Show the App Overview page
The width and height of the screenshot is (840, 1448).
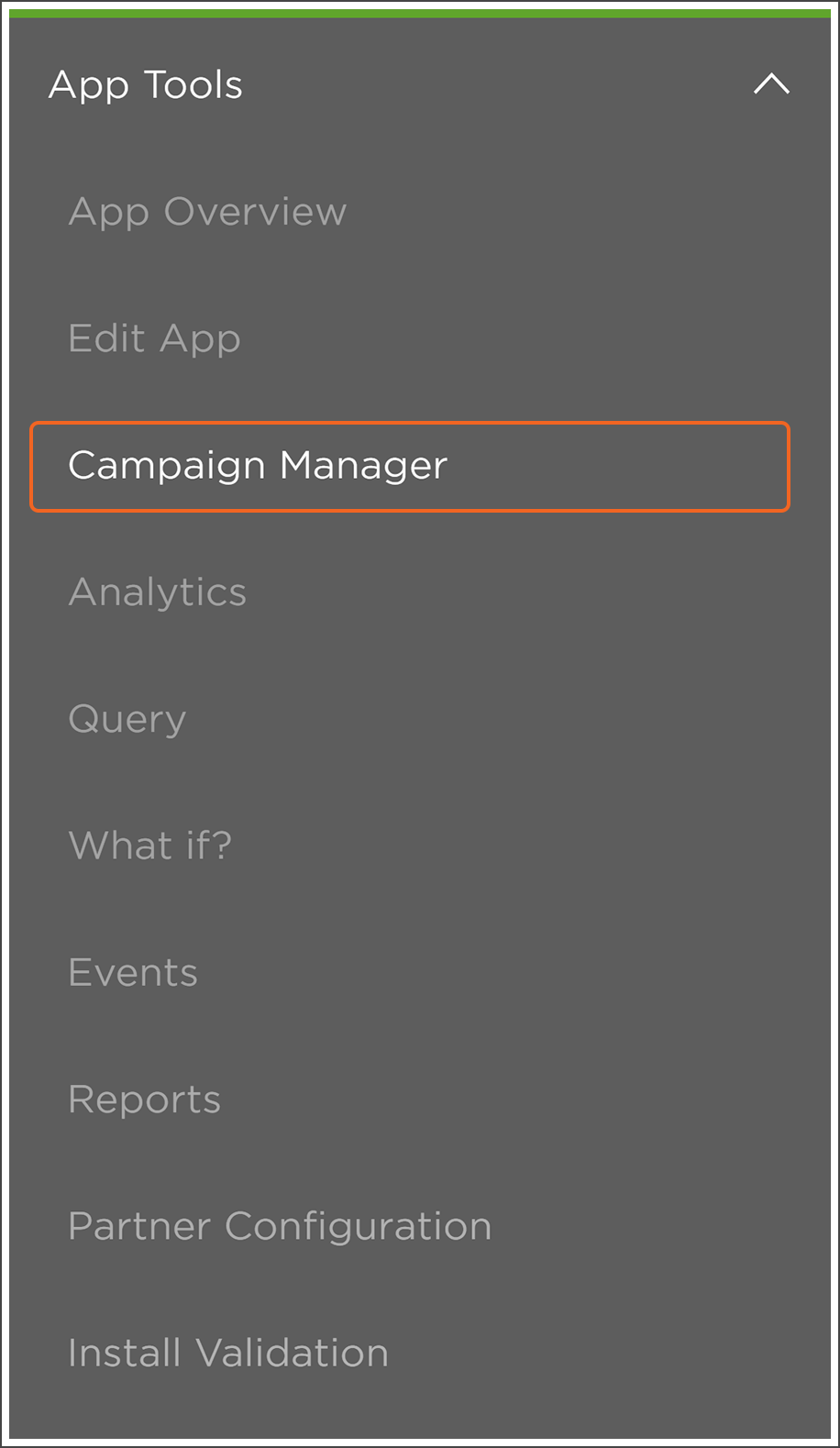[x=207, y=212]
